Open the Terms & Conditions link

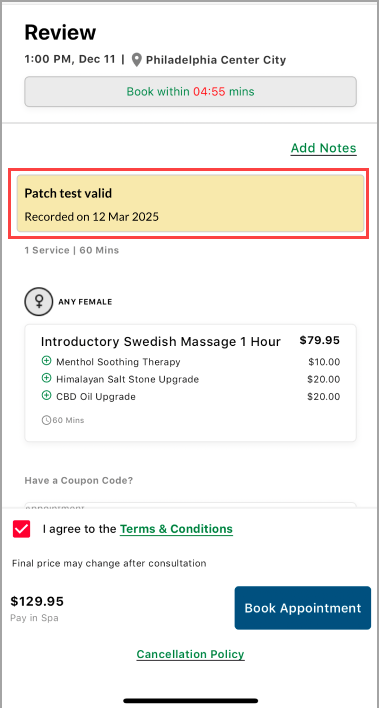[x=176, y=529]
